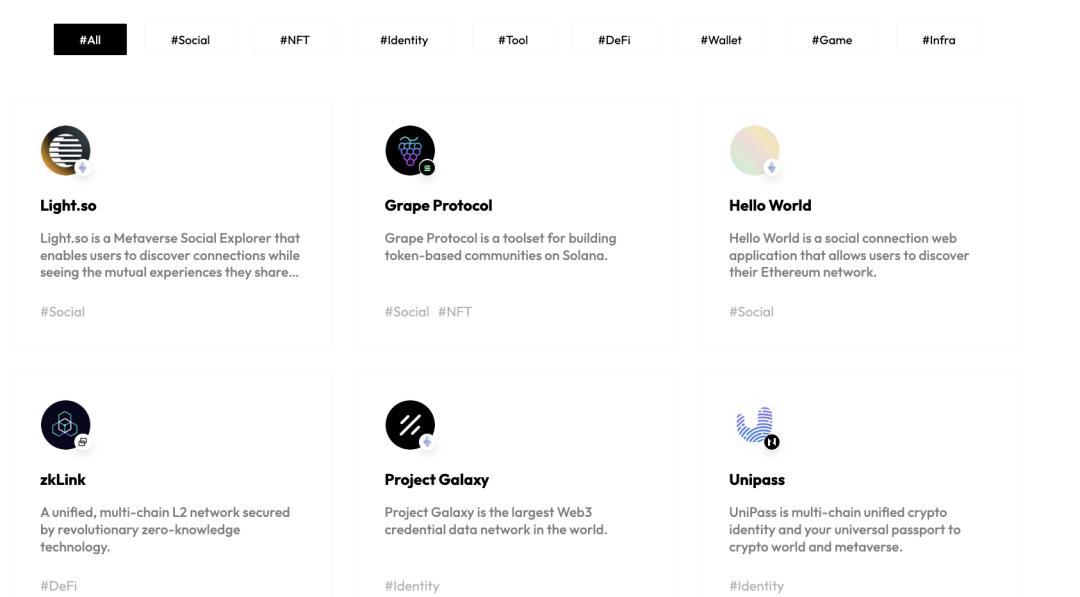Click the Solana badge on Grape Protocol logo
The image size is (1080, 597).
pos(428,168)
